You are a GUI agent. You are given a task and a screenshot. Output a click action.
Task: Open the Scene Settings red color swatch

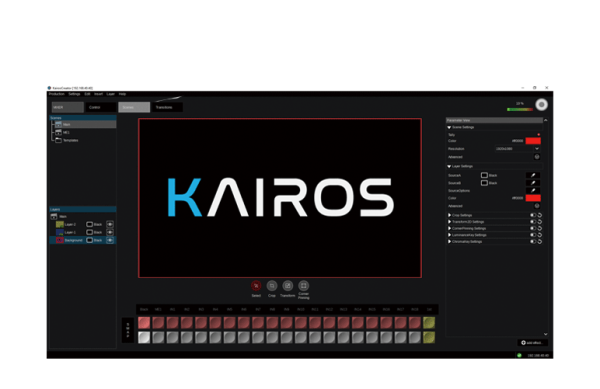point(533,141)
